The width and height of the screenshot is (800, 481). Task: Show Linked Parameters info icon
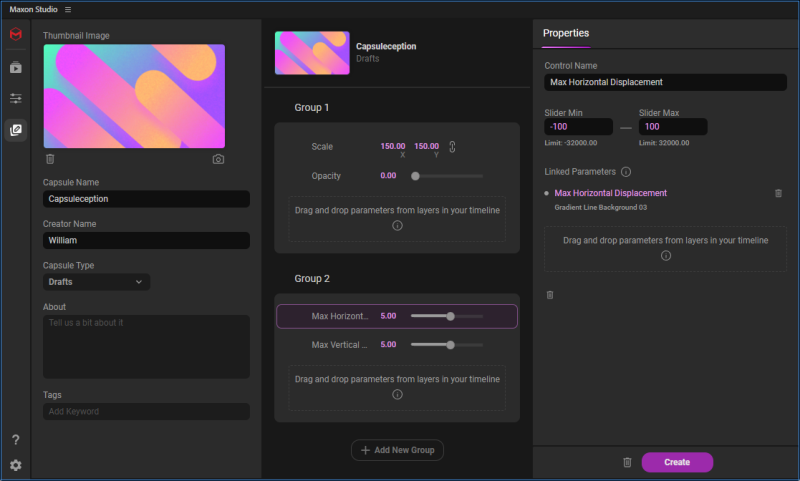click(x=626, y=172)
